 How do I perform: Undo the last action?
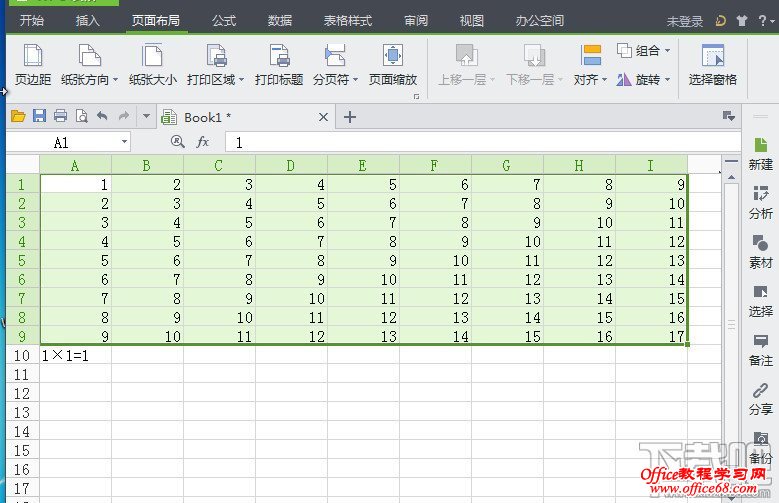(102, 116)
